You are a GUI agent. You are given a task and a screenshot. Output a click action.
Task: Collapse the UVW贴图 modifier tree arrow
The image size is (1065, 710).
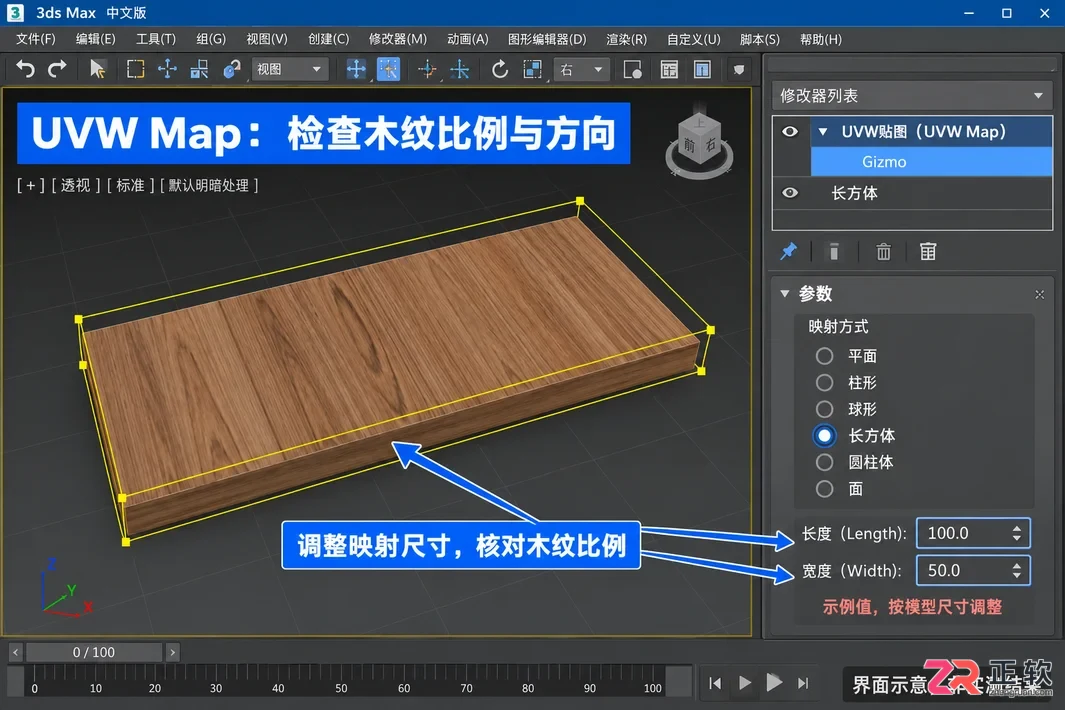(823, 131)
